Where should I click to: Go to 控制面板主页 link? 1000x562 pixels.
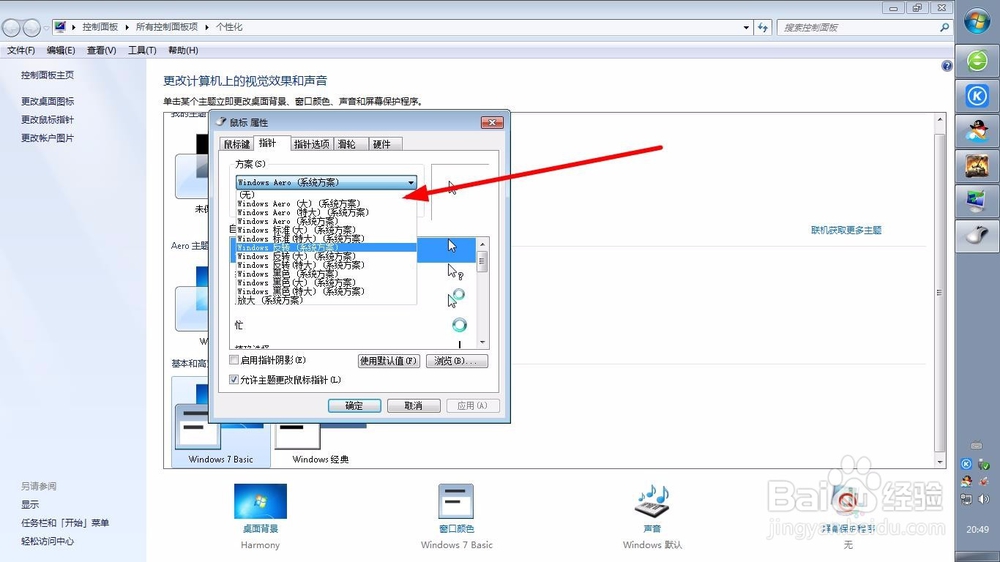point(47,75)
